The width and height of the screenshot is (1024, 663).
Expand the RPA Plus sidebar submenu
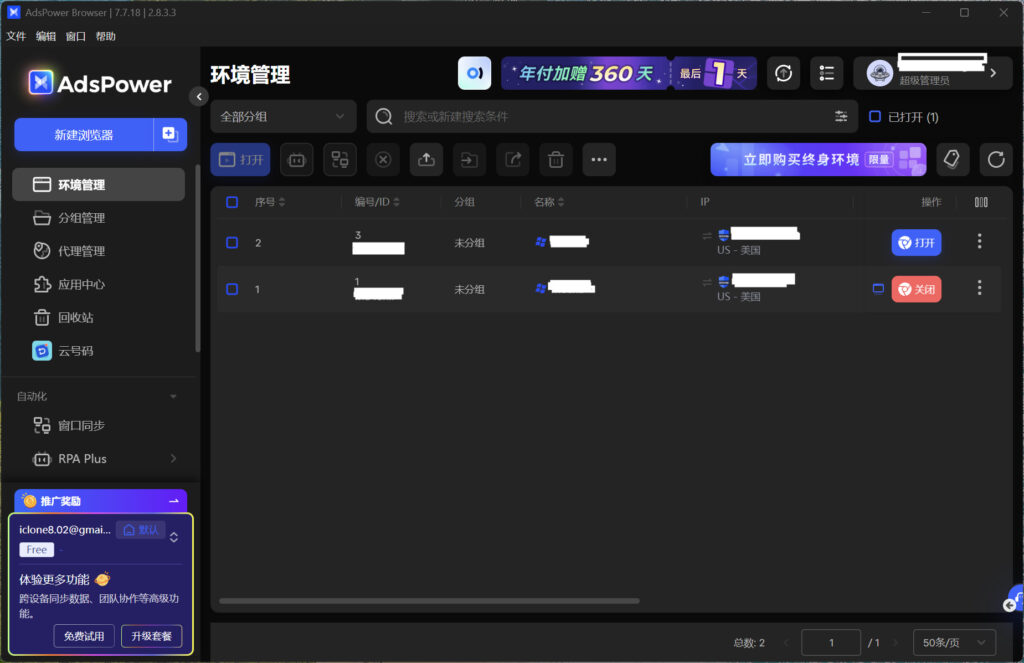(173, 459)
